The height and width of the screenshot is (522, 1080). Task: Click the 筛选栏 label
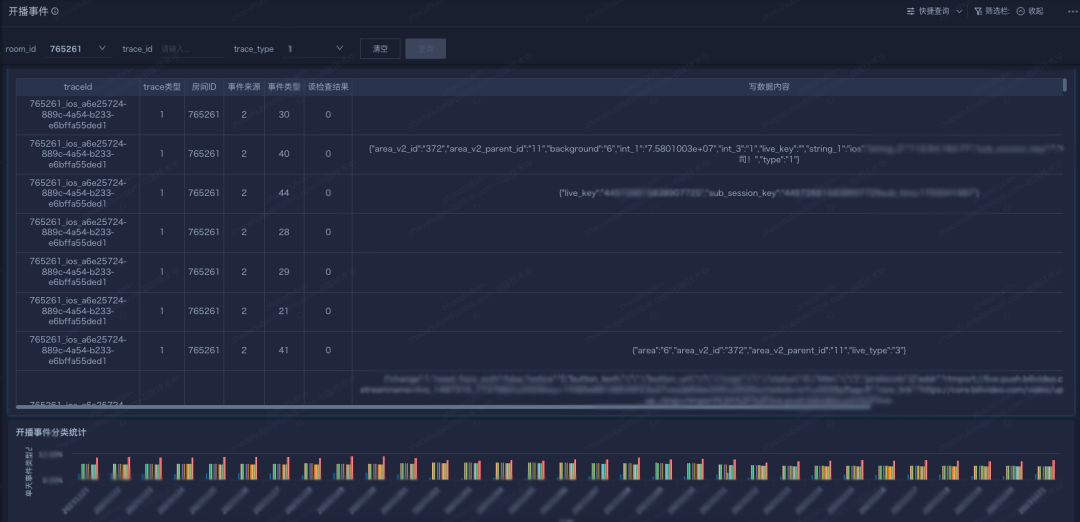tap(996, 11)
